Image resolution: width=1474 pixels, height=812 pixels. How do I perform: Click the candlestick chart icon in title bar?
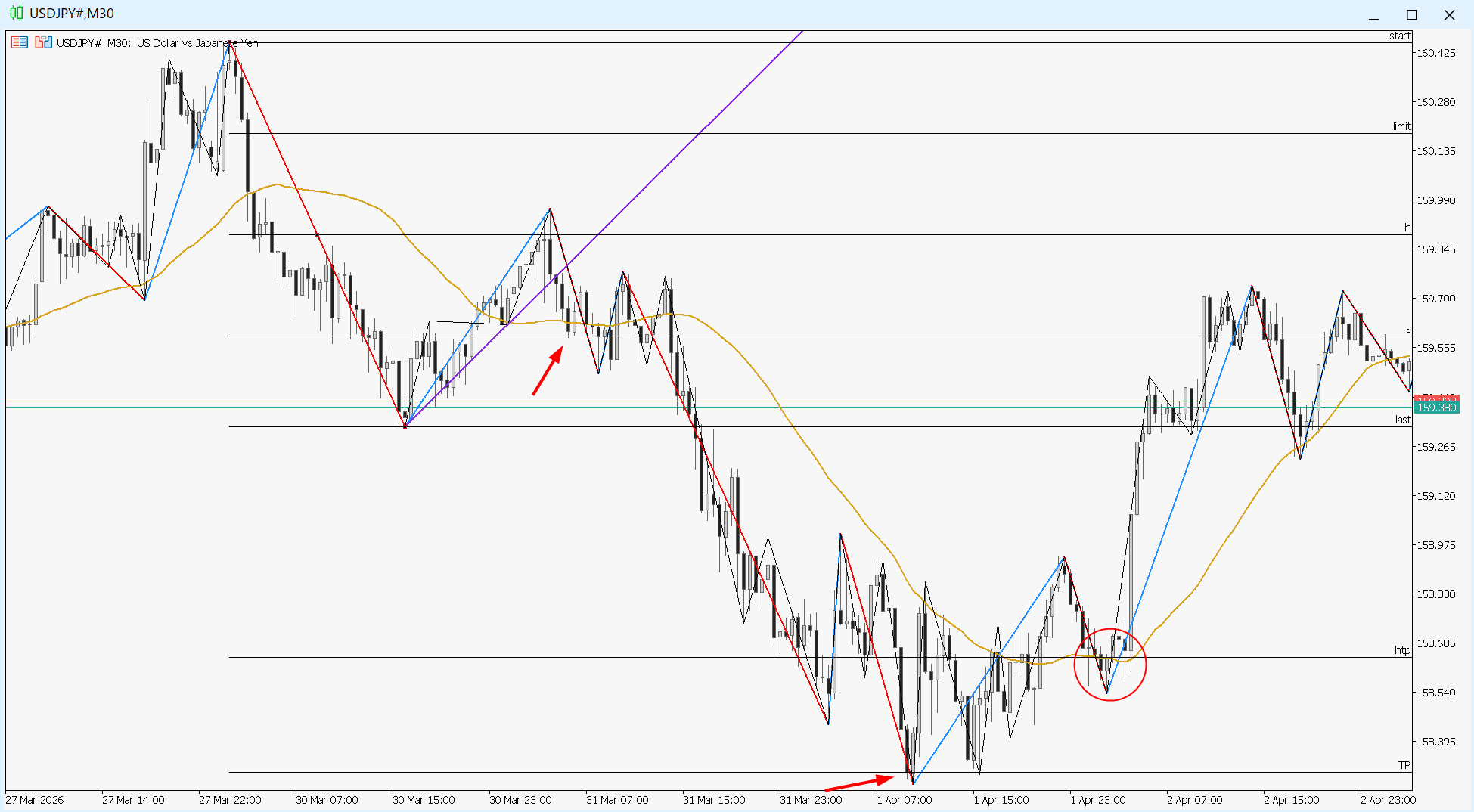(x=16, y=14)
